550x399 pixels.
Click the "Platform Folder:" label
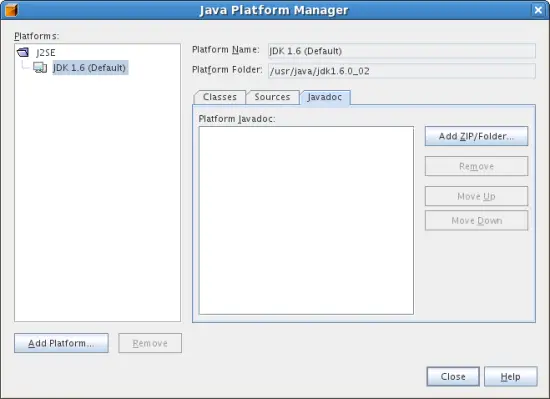227,70
